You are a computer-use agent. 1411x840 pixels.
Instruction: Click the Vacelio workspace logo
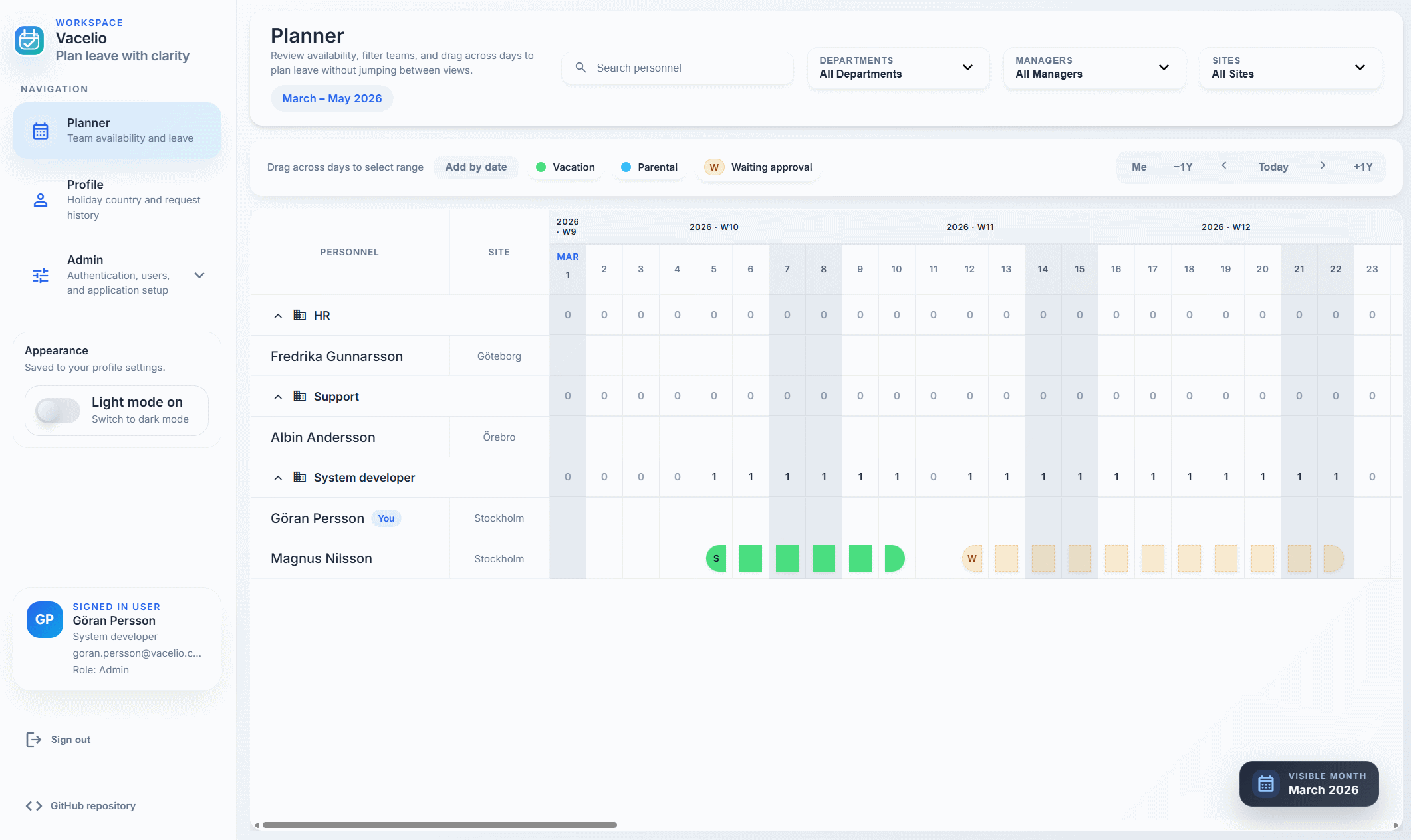pyautogui.click(x=29, y=40)
